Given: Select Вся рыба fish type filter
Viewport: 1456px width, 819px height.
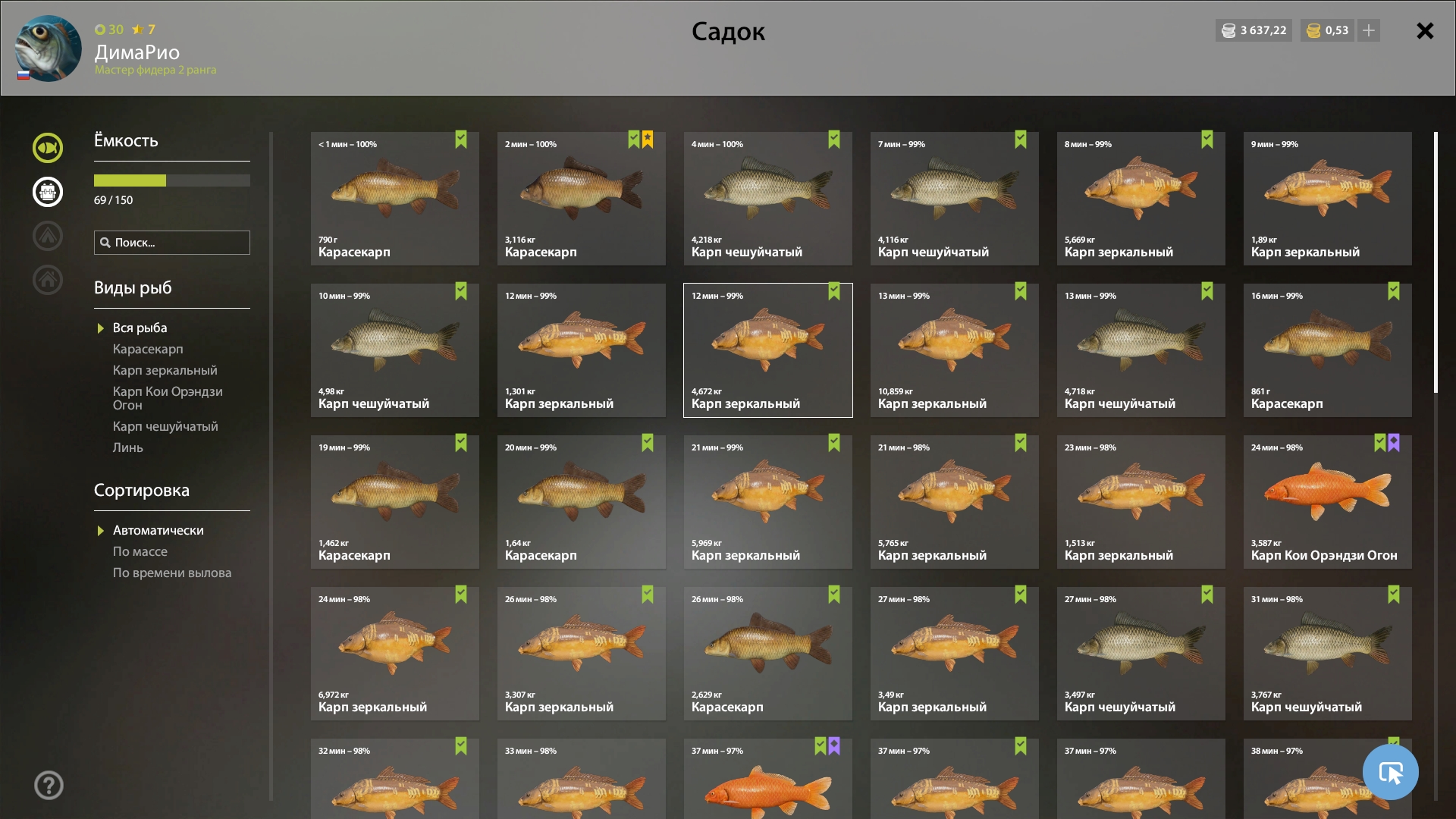Looking at the screenshot, I should click(x=140, y=328).
